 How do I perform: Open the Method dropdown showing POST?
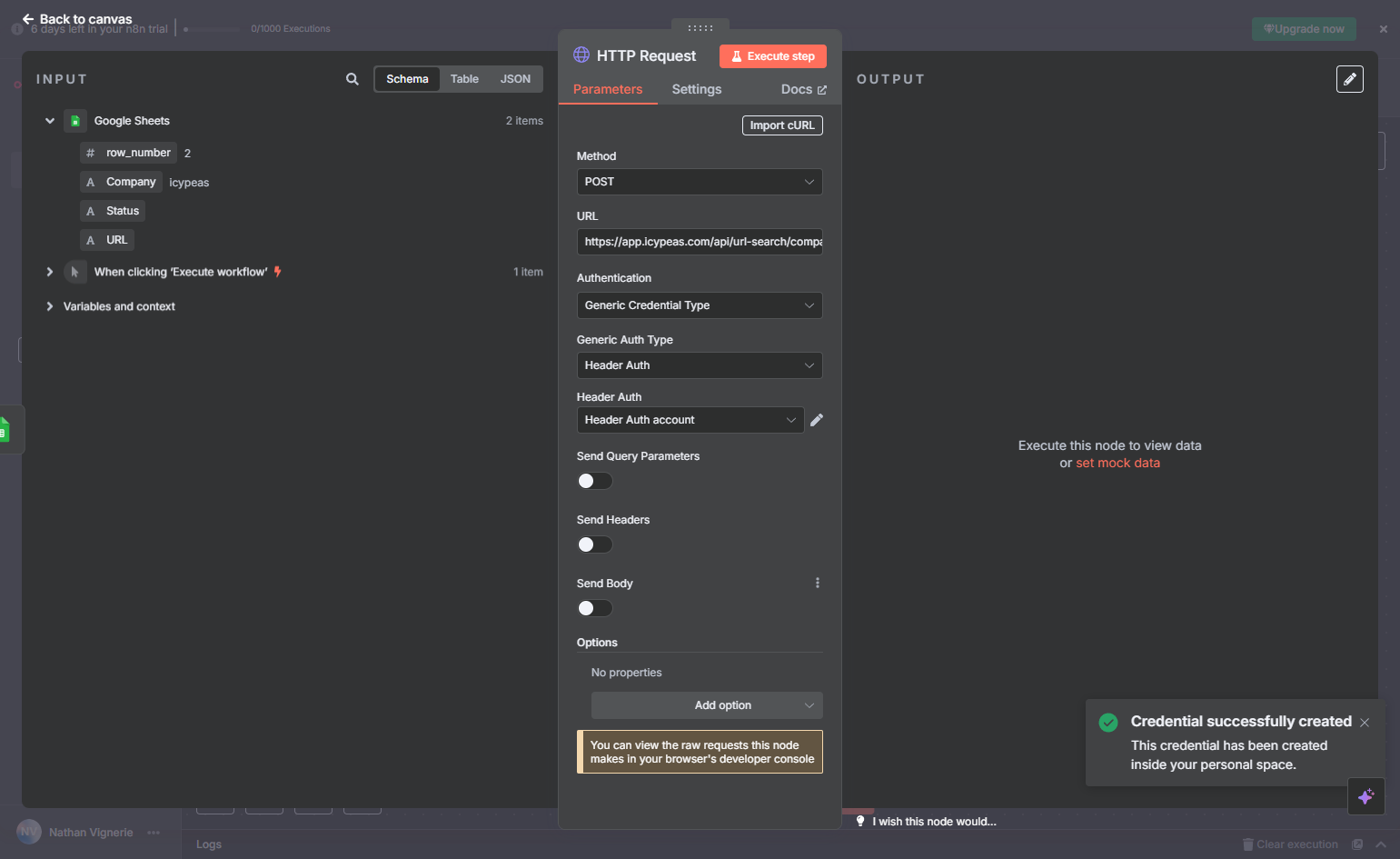[700, 182]
